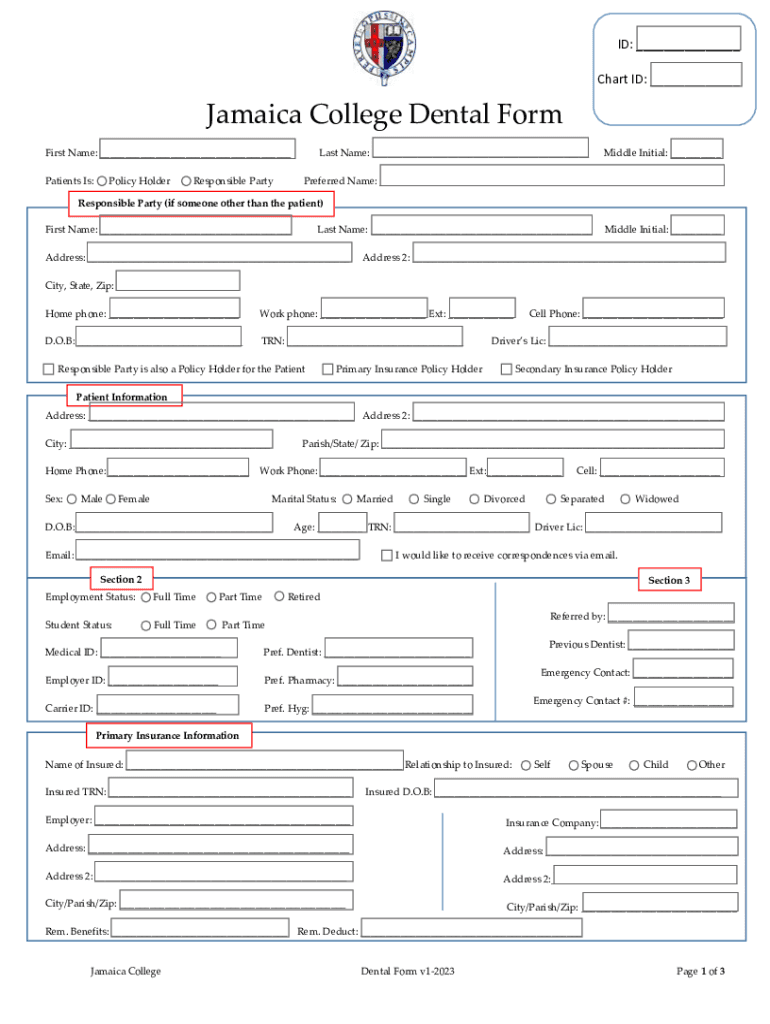Viewport: 770px width, 1024px height.
Task: Mark marital status as Married
Action: [347, 499]
